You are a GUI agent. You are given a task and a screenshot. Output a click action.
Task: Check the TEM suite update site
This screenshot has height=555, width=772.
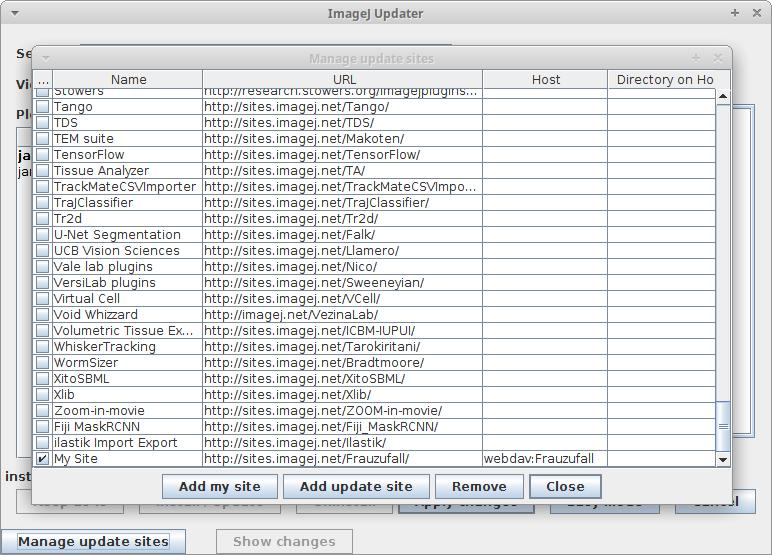pyautogui.click(x=43, y=138)
